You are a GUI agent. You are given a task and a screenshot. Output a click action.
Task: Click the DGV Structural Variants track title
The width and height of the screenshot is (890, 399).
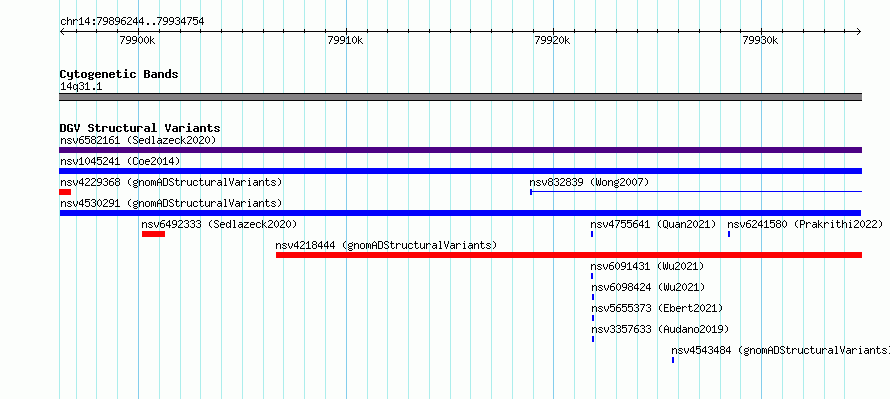140,128
